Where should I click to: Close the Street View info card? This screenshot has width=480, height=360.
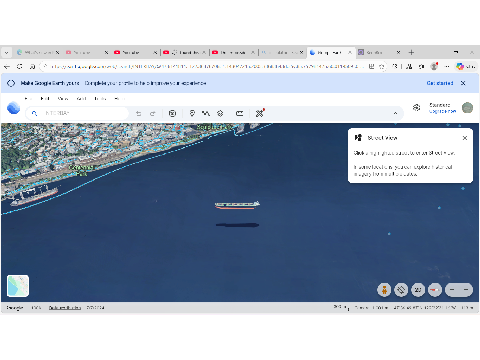(465, 138)
